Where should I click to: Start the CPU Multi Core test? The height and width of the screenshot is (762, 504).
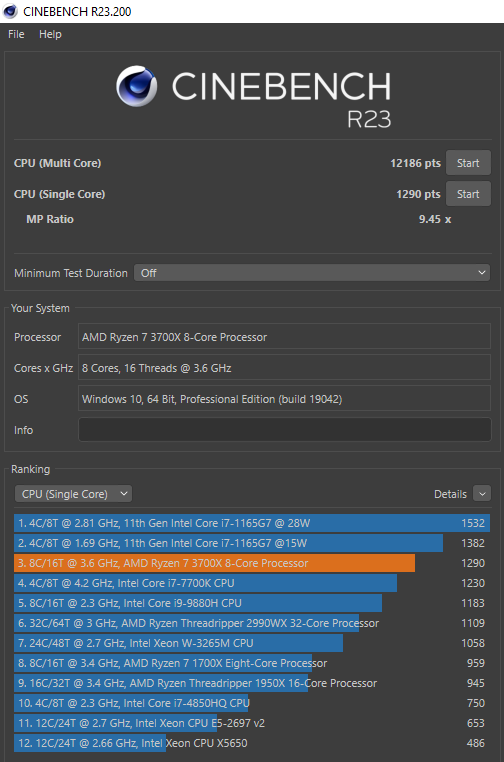[468, 163]
